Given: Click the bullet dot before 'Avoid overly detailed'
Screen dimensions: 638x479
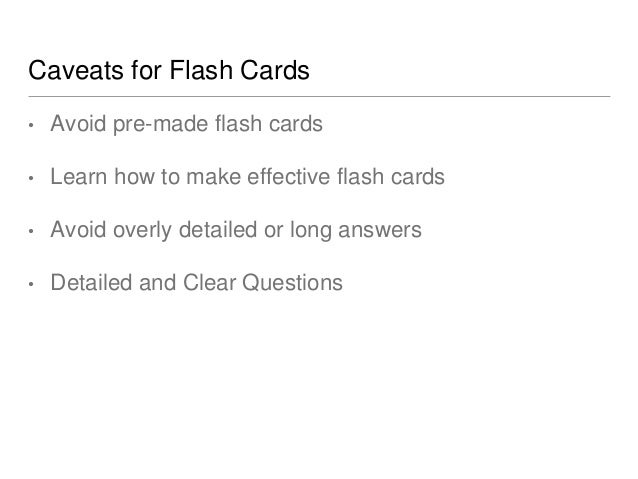Looking at the screenshot, I should tap(31, 231).
